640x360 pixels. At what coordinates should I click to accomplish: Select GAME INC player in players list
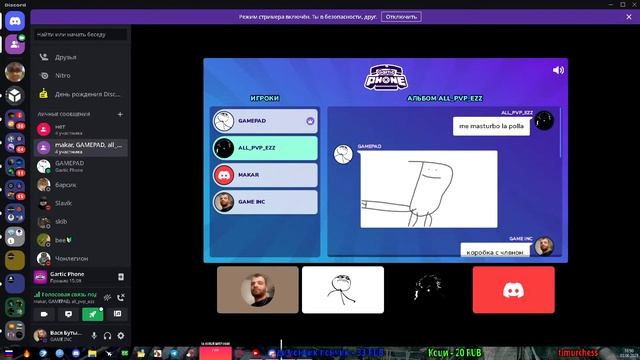click(x=264, y=202)
